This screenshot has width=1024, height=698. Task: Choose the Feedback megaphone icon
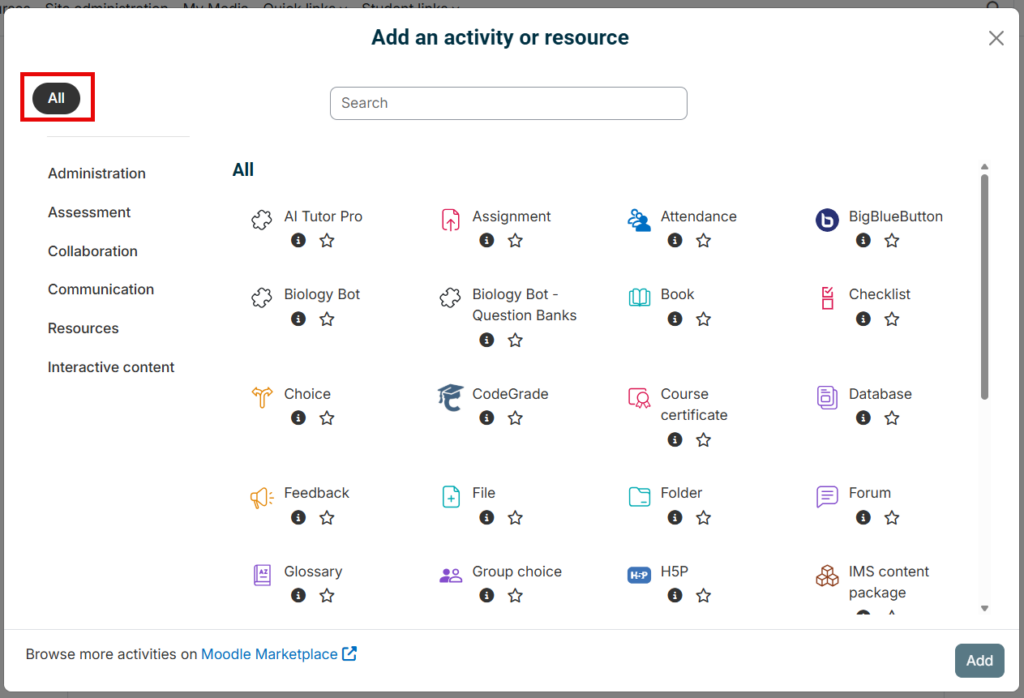pos(261,498)
